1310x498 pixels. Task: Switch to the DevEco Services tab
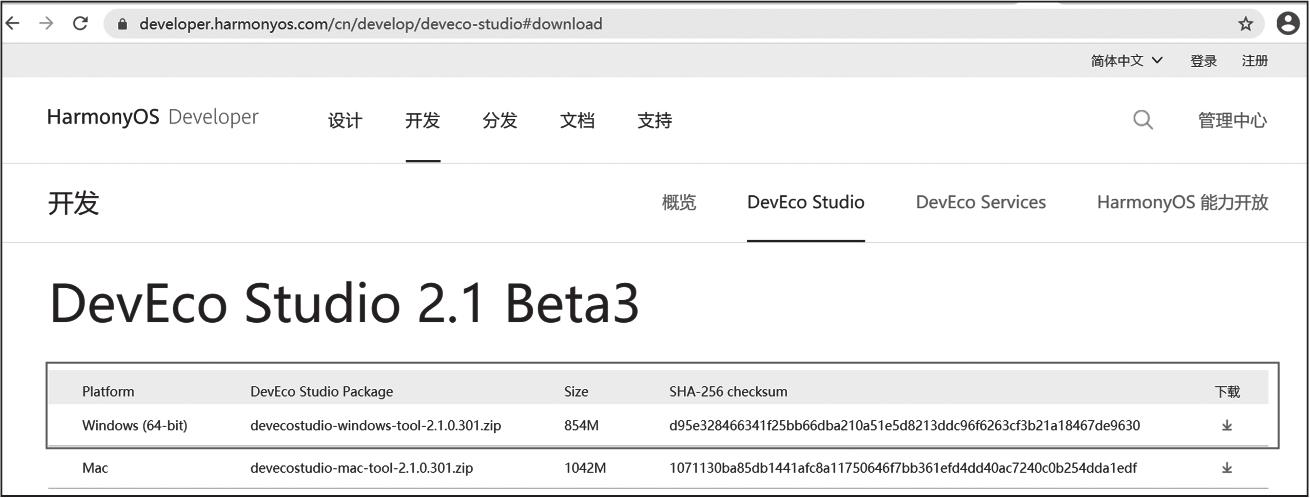click(x=980, y=202)
